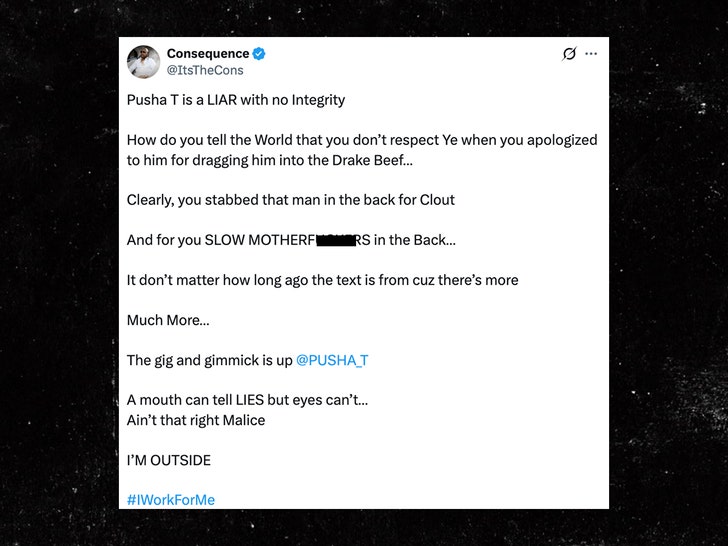Click the line 'Pusha T is a LIAR'
Screen dimensions: 728x546
pos(236,100)
